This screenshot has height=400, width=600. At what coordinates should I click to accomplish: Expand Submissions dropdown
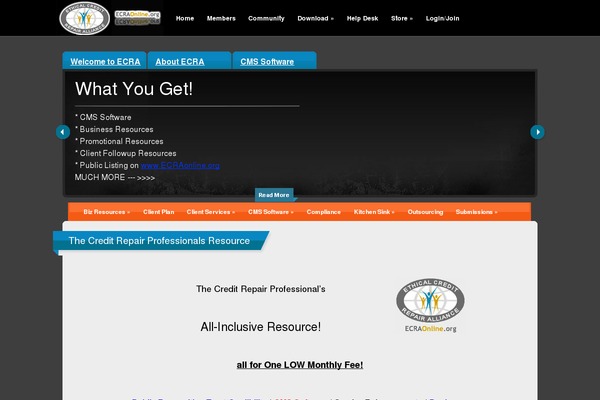(x=476, y=212)
